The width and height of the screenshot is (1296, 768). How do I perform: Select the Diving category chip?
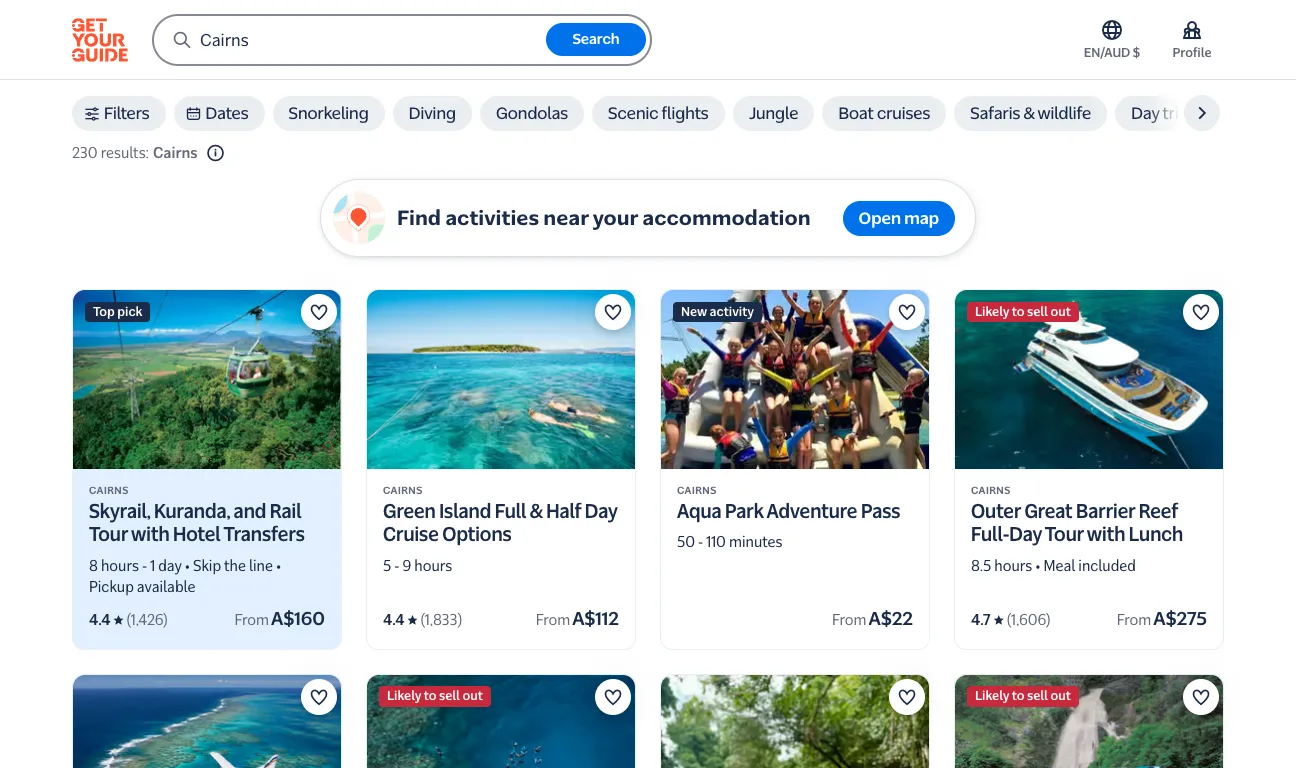[432, 113]
